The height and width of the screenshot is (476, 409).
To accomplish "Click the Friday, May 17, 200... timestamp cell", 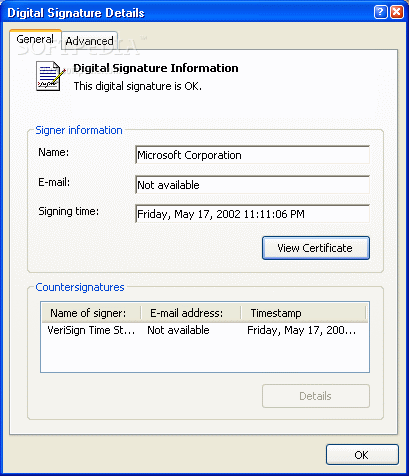I will tap(301, 330).
